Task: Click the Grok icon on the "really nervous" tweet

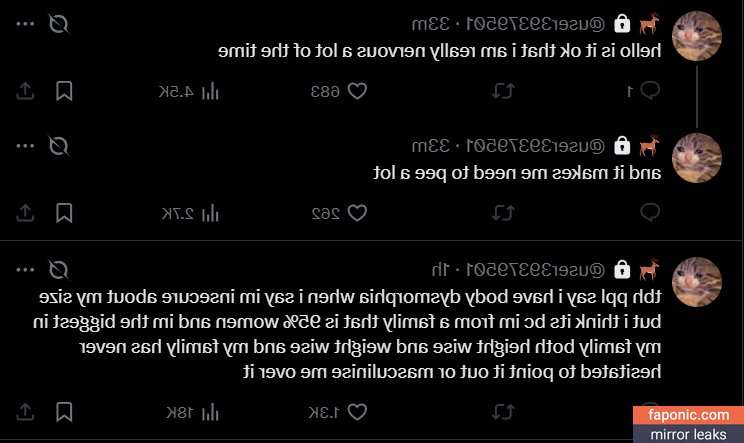Action: 59,23
